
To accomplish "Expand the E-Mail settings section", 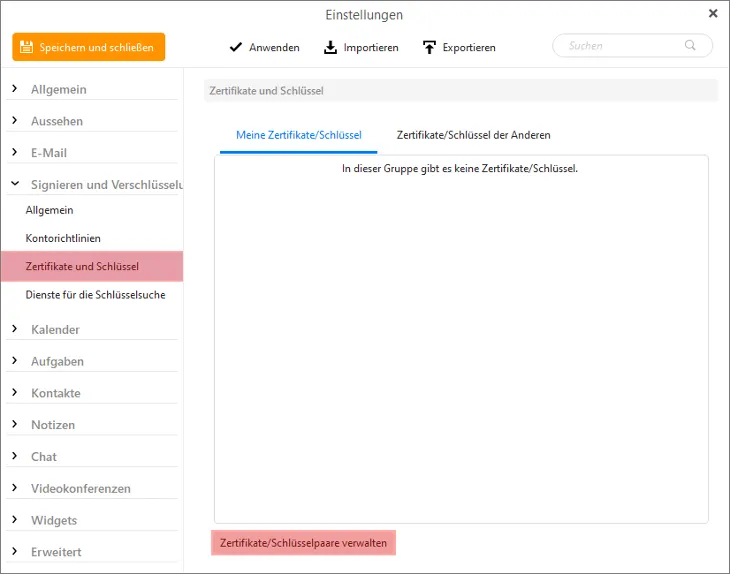I will [15, 153].
